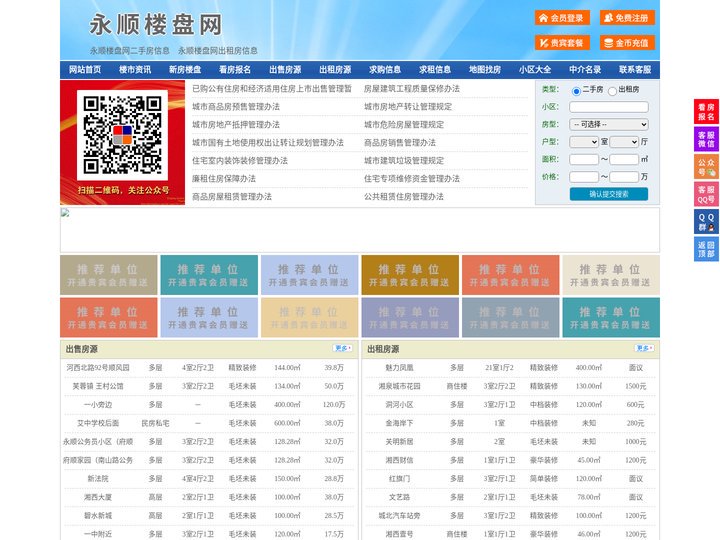Open 求购信息 navigation item
Screen dimensions: 720x540
point(385,70)
